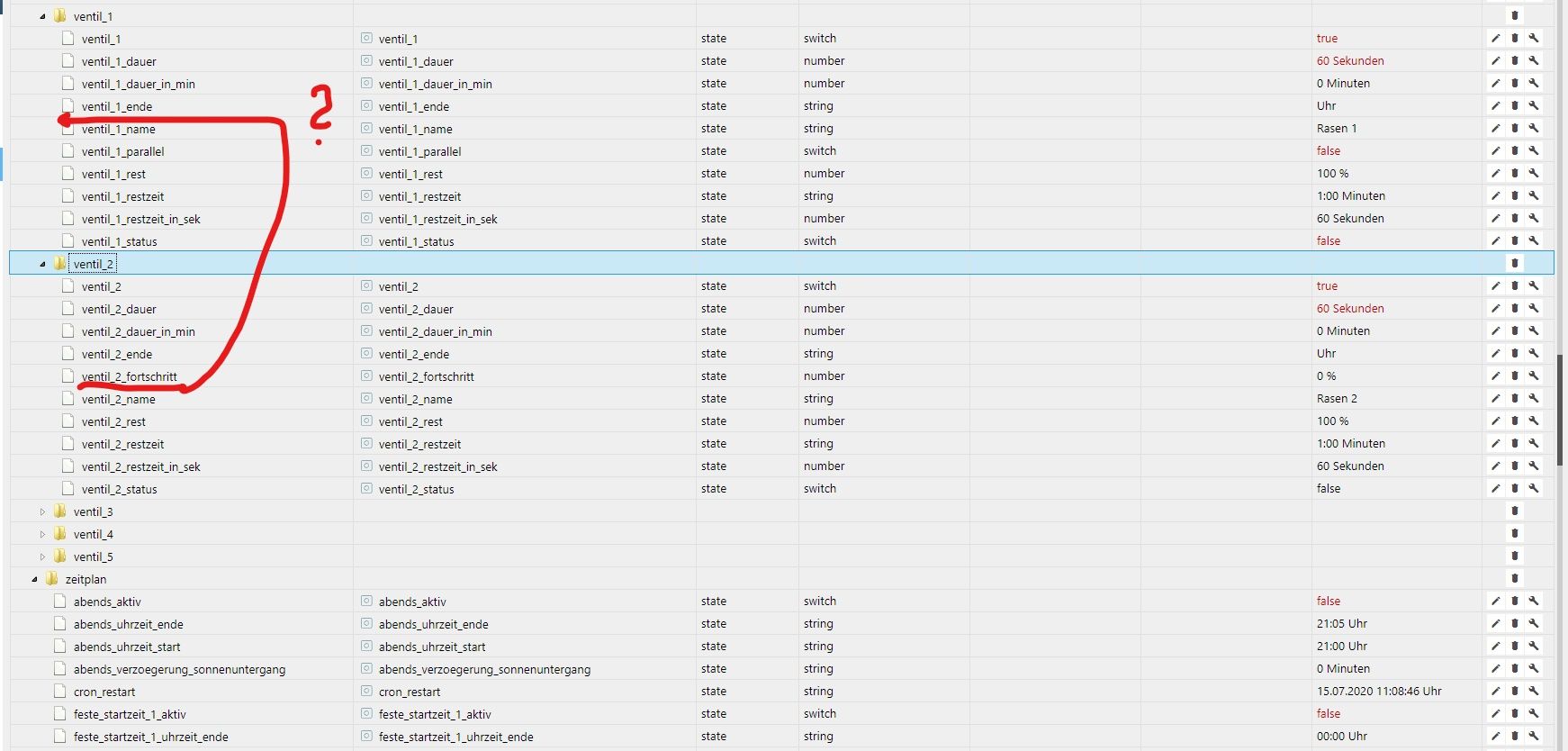Click the 'Rasen 1' value
The image size is (1568, 751).
coord(1337,128)
